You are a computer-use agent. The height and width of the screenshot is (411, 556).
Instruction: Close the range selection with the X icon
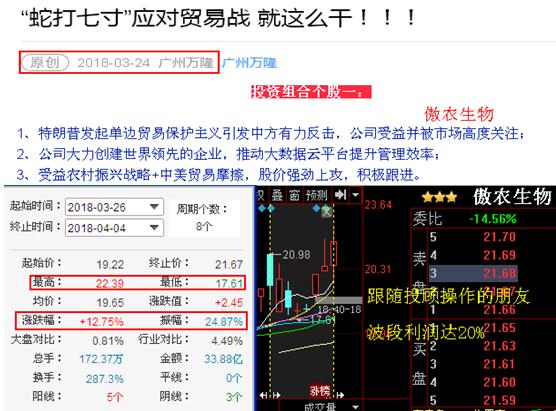(327, 212)
